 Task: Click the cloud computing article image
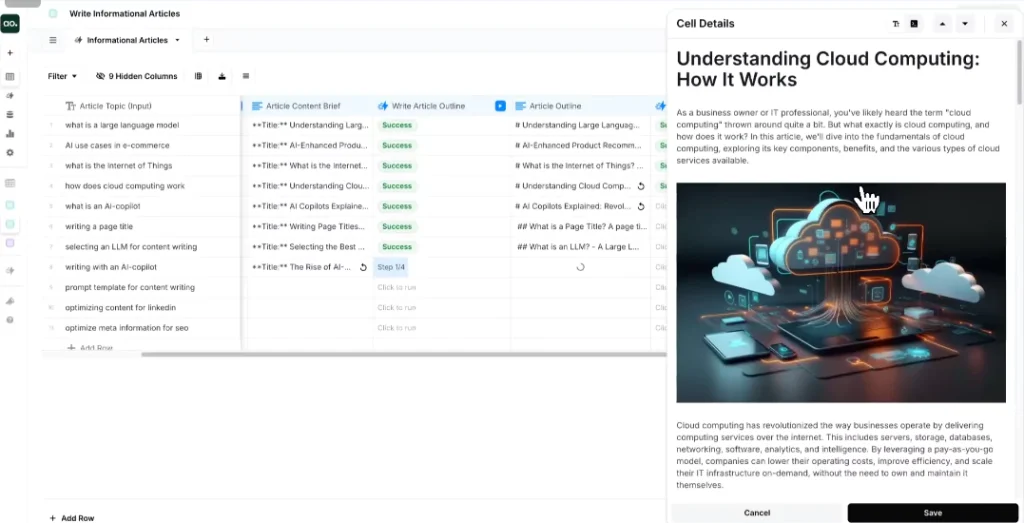840,292
